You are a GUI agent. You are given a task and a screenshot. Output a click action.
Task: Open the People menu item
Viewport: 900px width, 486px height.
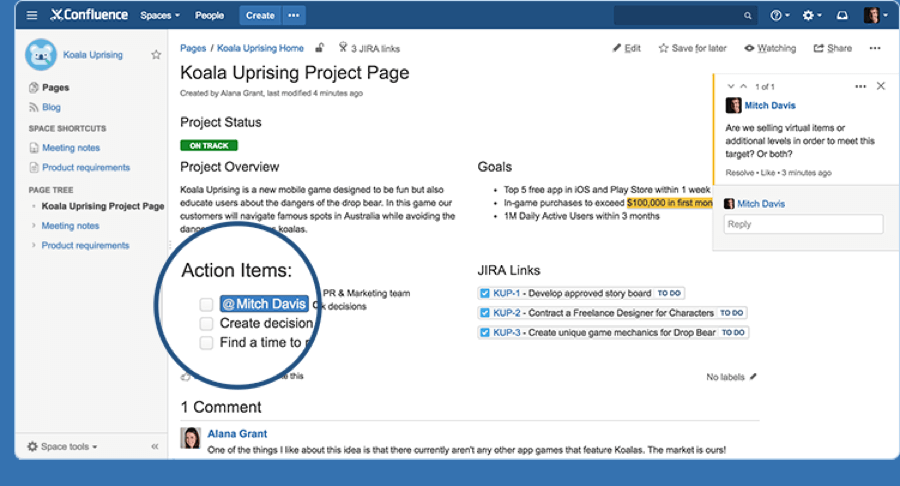click(209, 15)
